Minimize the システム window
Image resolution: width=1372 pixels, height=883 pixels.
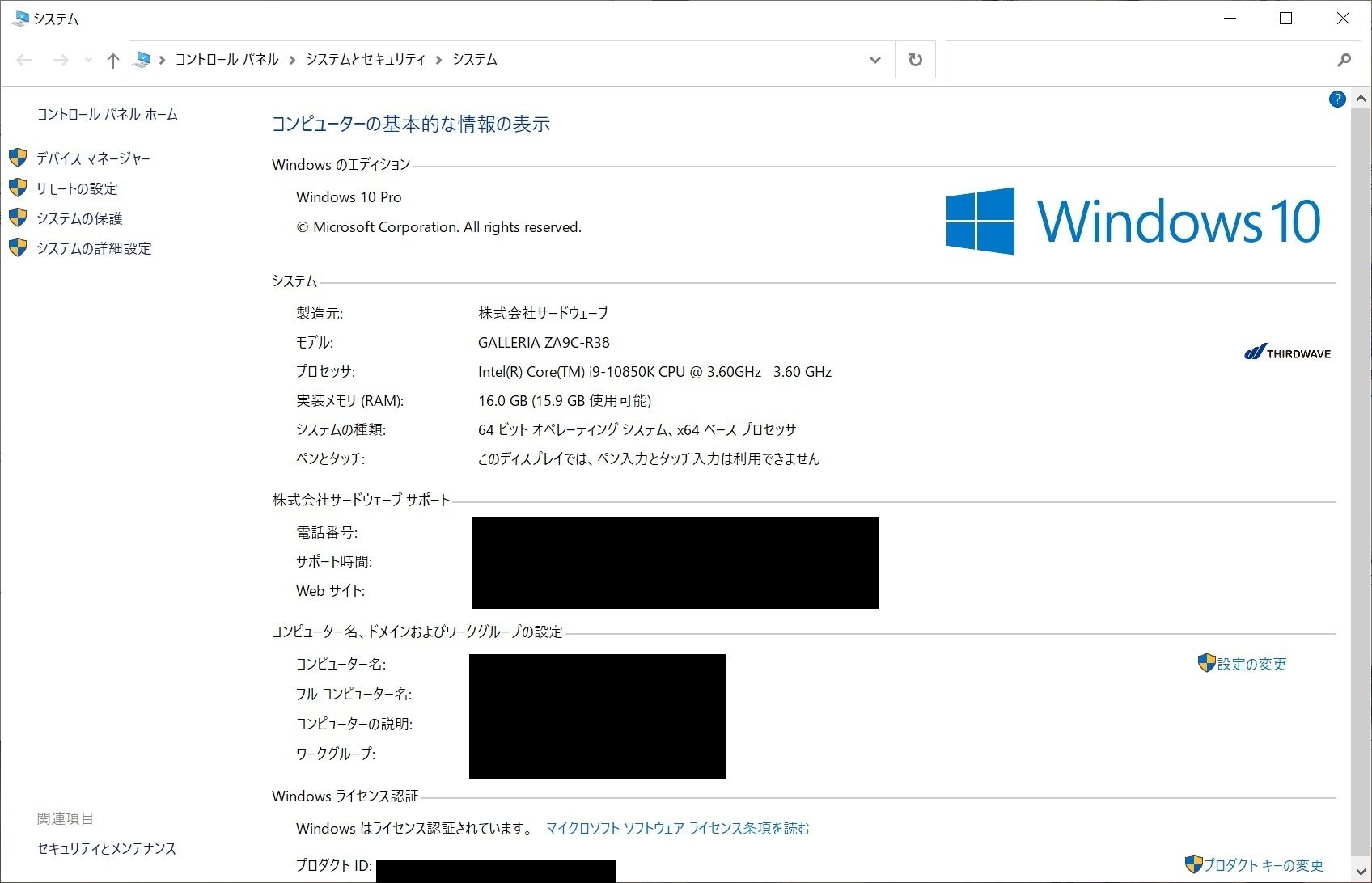click(1230, 19)
